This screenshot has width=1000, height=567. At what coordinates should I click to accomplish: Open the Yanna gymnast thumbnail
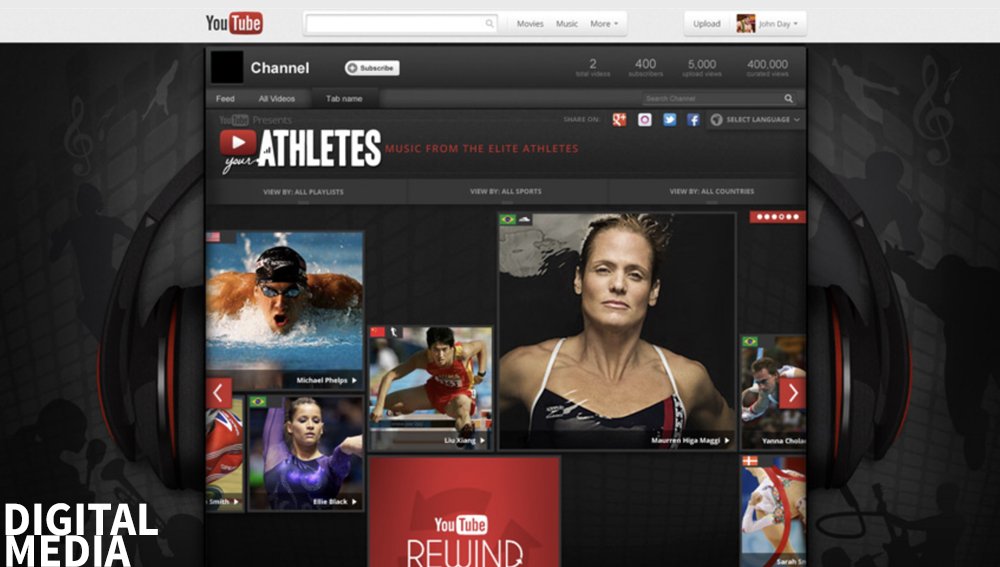(x=773, y=392)
